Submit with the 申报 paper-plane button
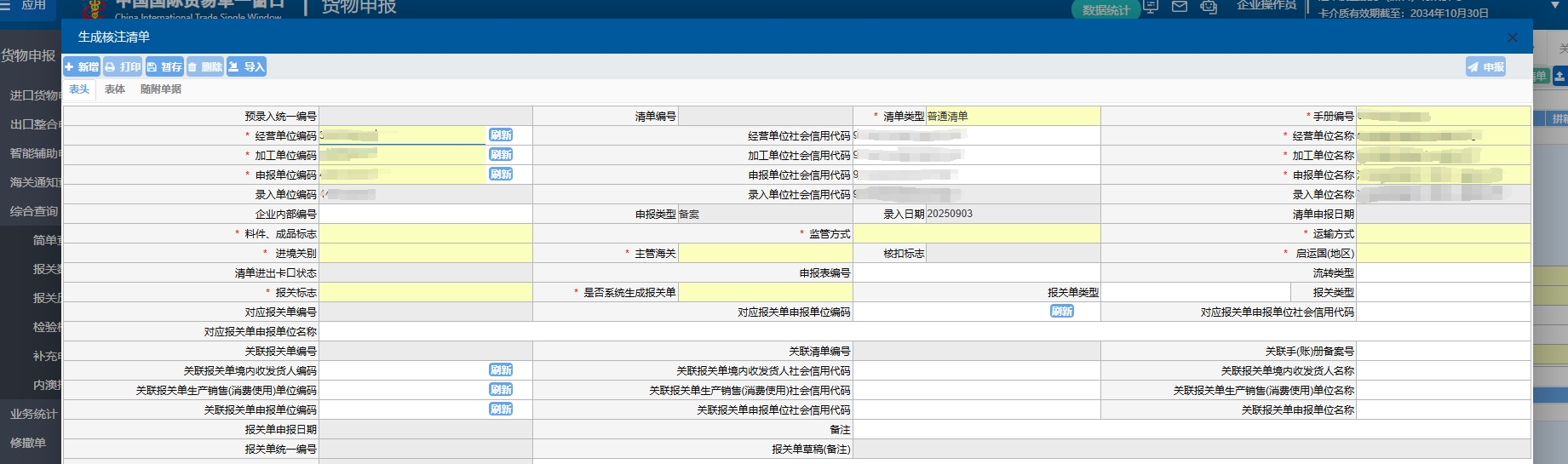The height and width of the screenshot is (464, 1568). click(x=1485, y=66)
